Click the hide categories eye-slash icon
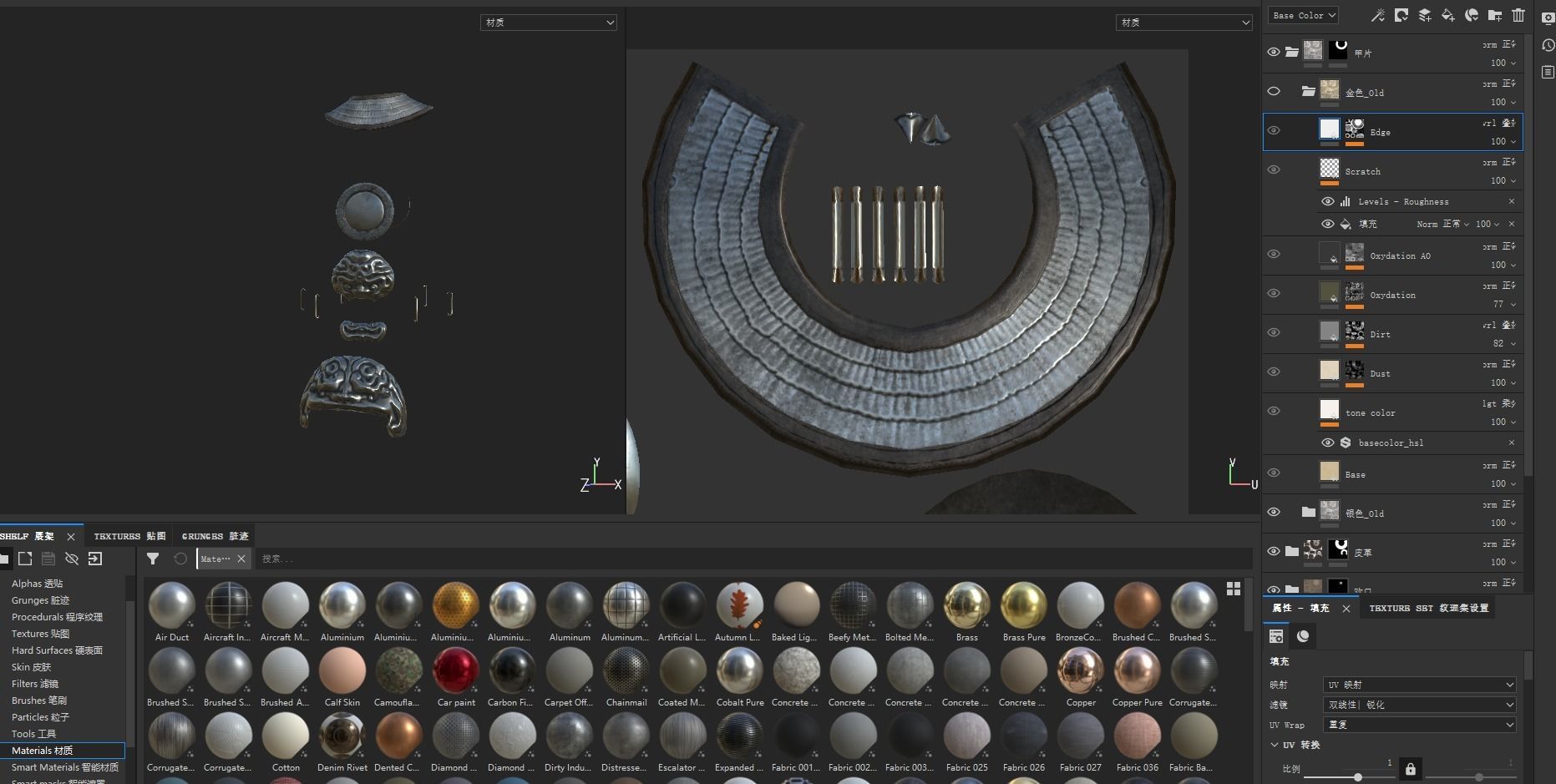1556x784 pixels. coord(72,559)
